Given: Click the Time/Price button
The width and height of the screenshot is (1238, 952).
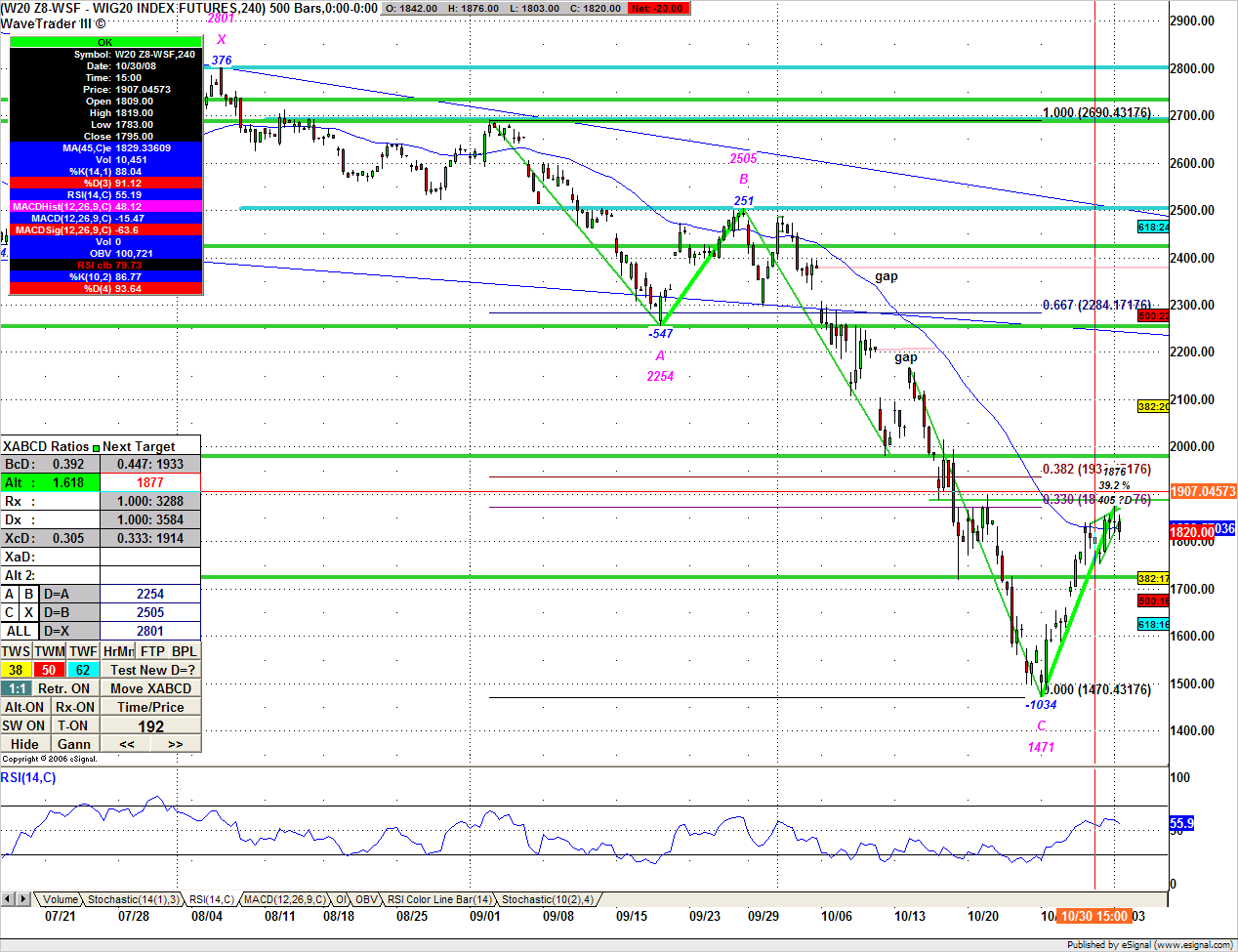Looking at the screenshot, I should click(151, 707).
